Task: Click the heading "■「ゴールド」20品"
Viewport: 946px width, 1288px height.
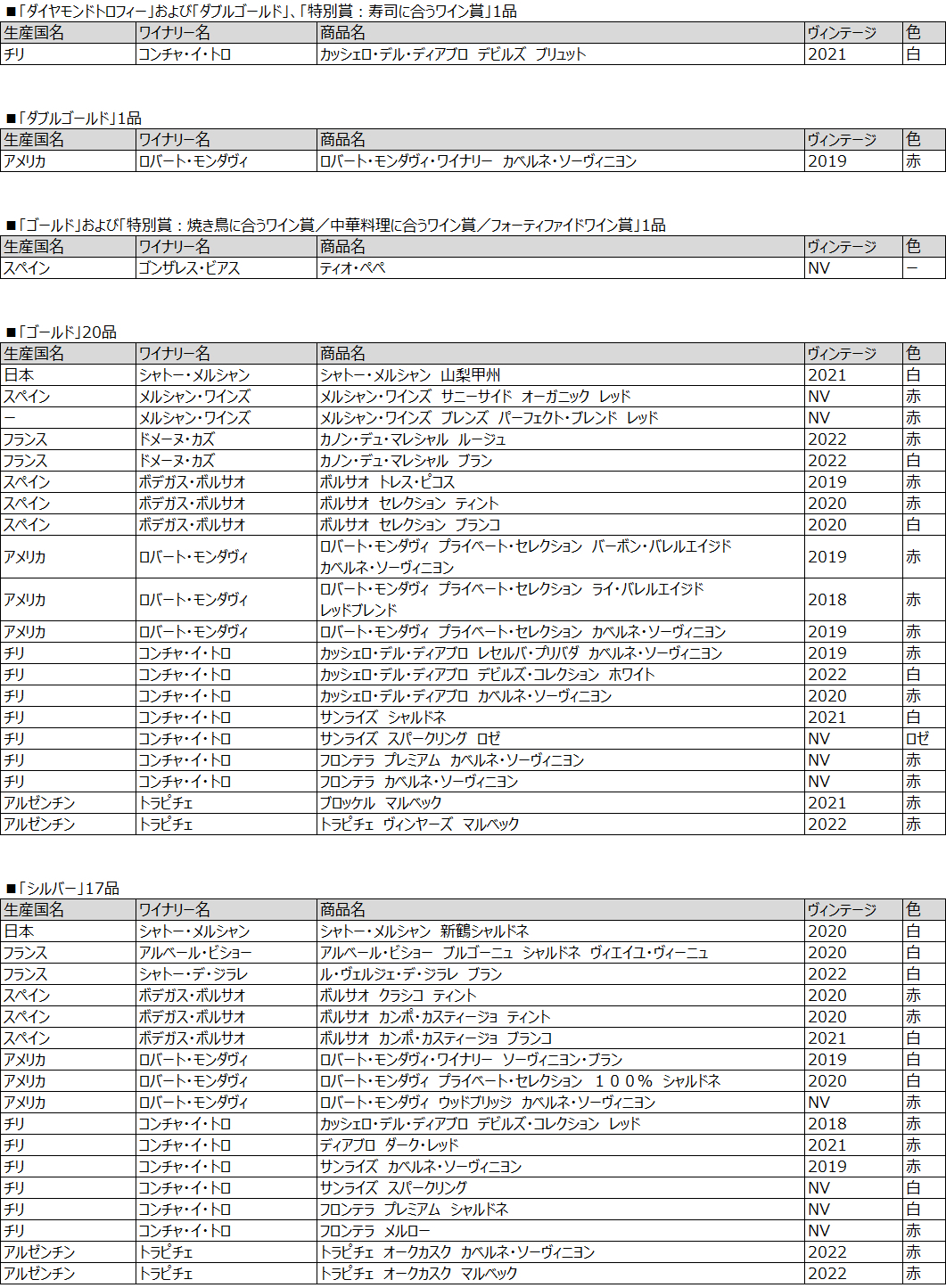Action: coord(61,332)
